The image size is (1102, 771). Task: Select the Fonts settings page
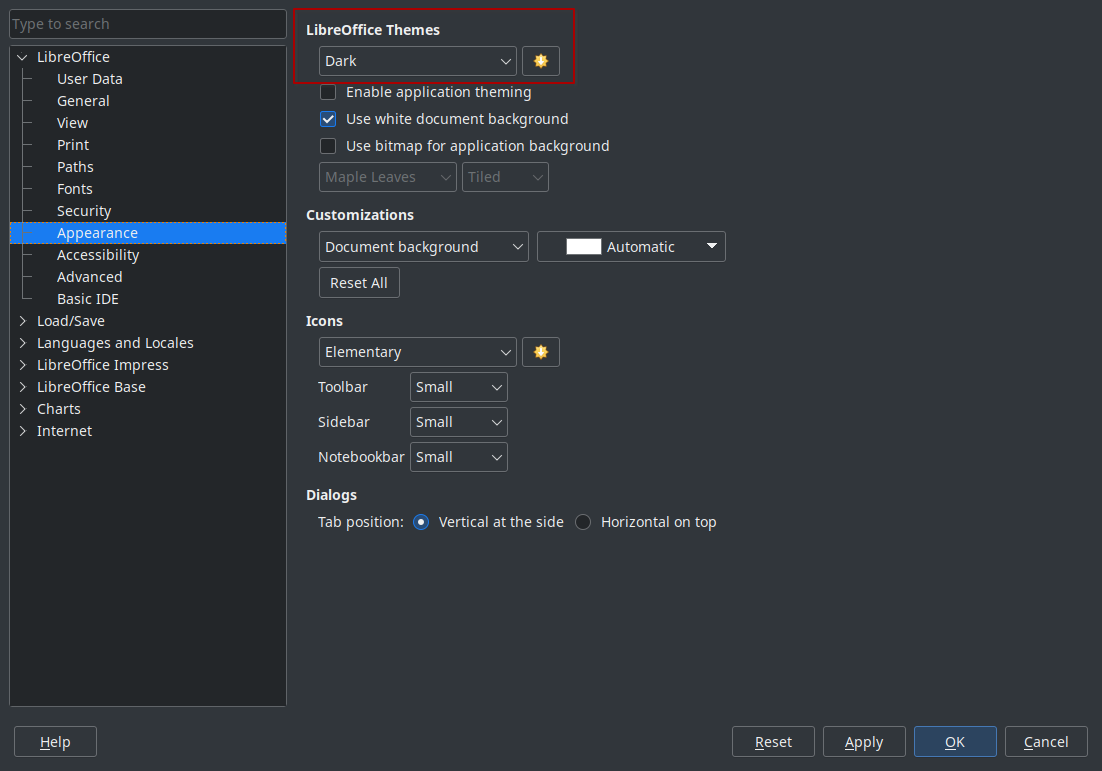74,188
